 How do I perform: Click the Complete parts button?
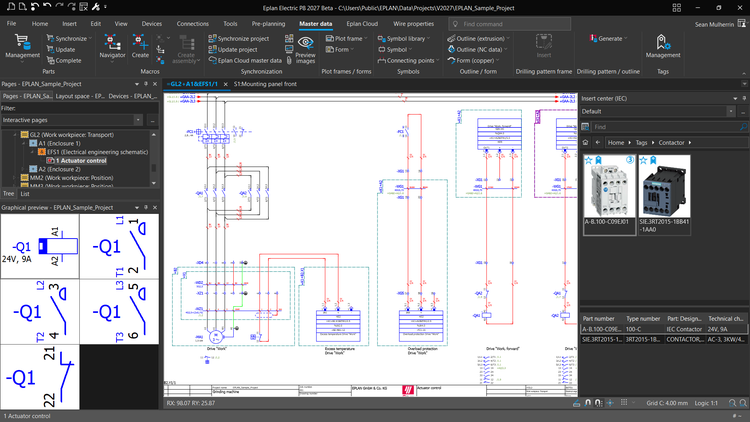point(64,60)
